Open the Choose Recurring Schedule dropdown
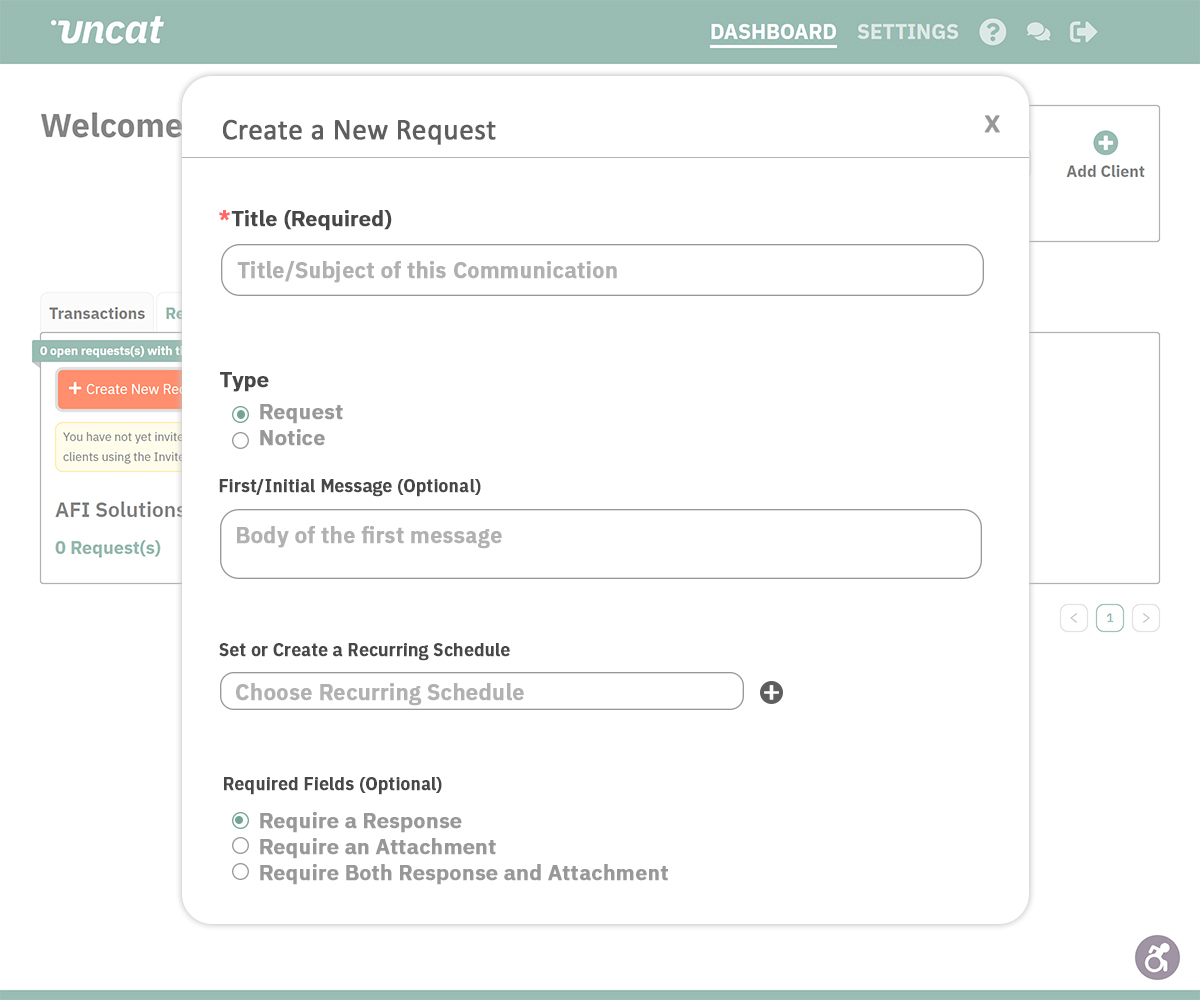The height and width of the screenshot is (1000, 1200). pyautogui.click(x=482, y=691)
